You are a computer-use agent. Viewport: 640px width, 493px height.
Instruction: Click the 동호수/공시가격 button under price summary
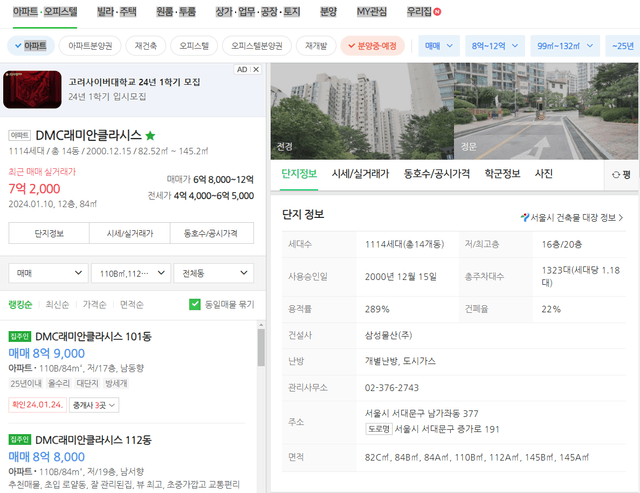211,233
